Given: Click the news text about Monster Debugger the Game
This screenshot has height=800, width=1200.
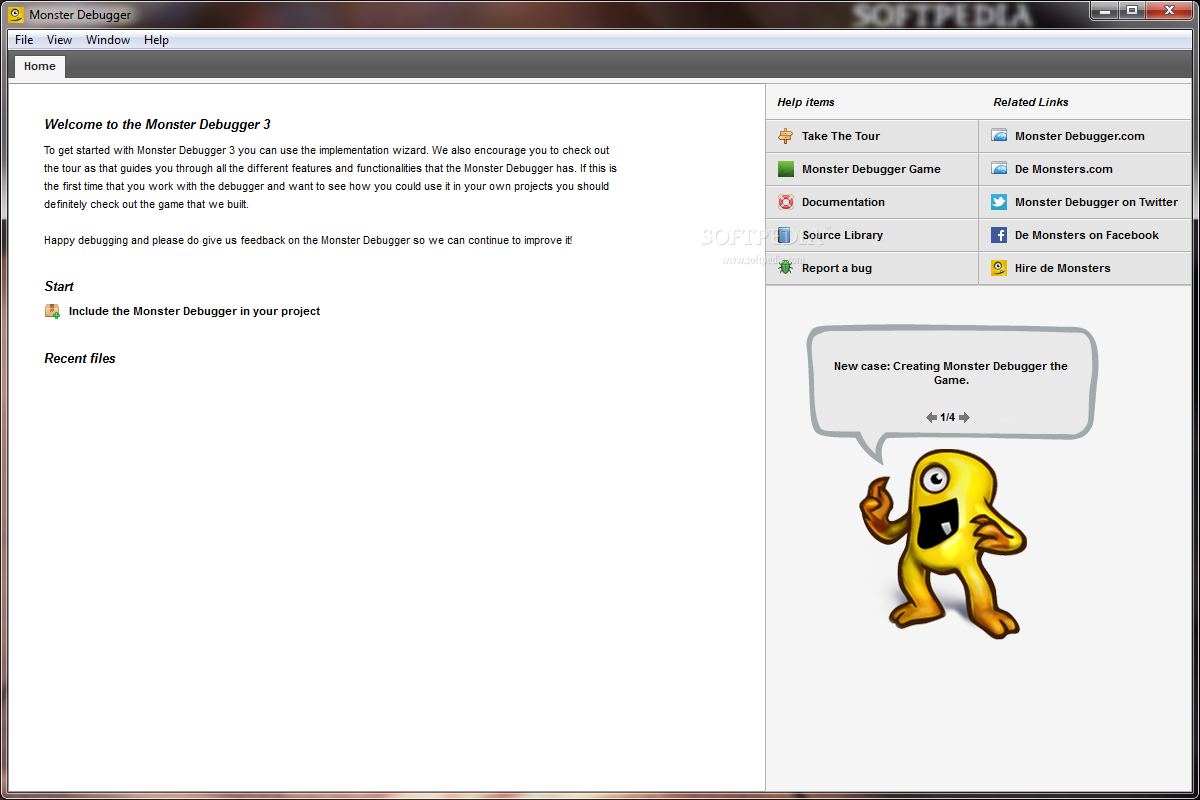Looking at the screenshot, I should [x=951, y=373].
